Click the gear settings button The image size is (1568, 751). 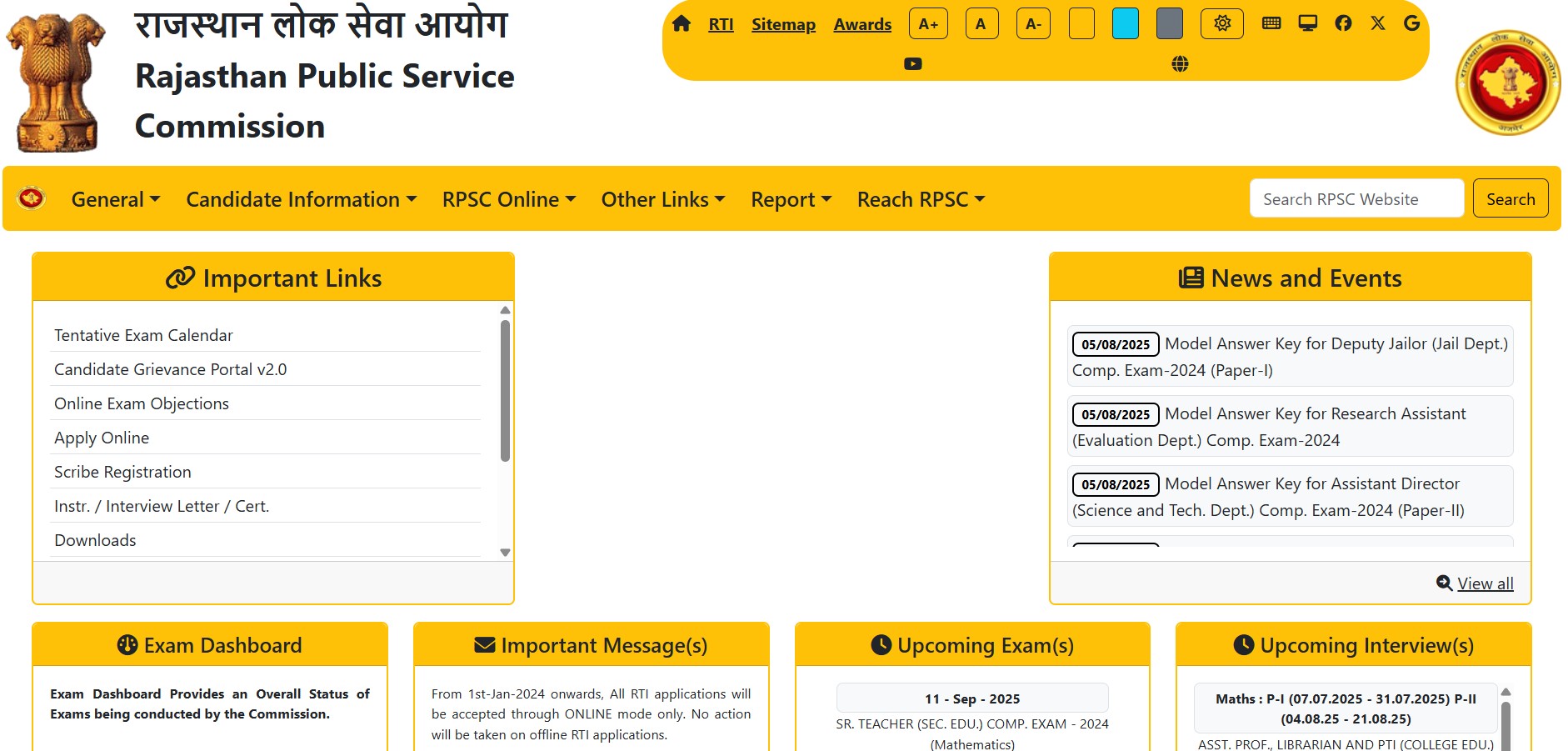coord(1222,23)
